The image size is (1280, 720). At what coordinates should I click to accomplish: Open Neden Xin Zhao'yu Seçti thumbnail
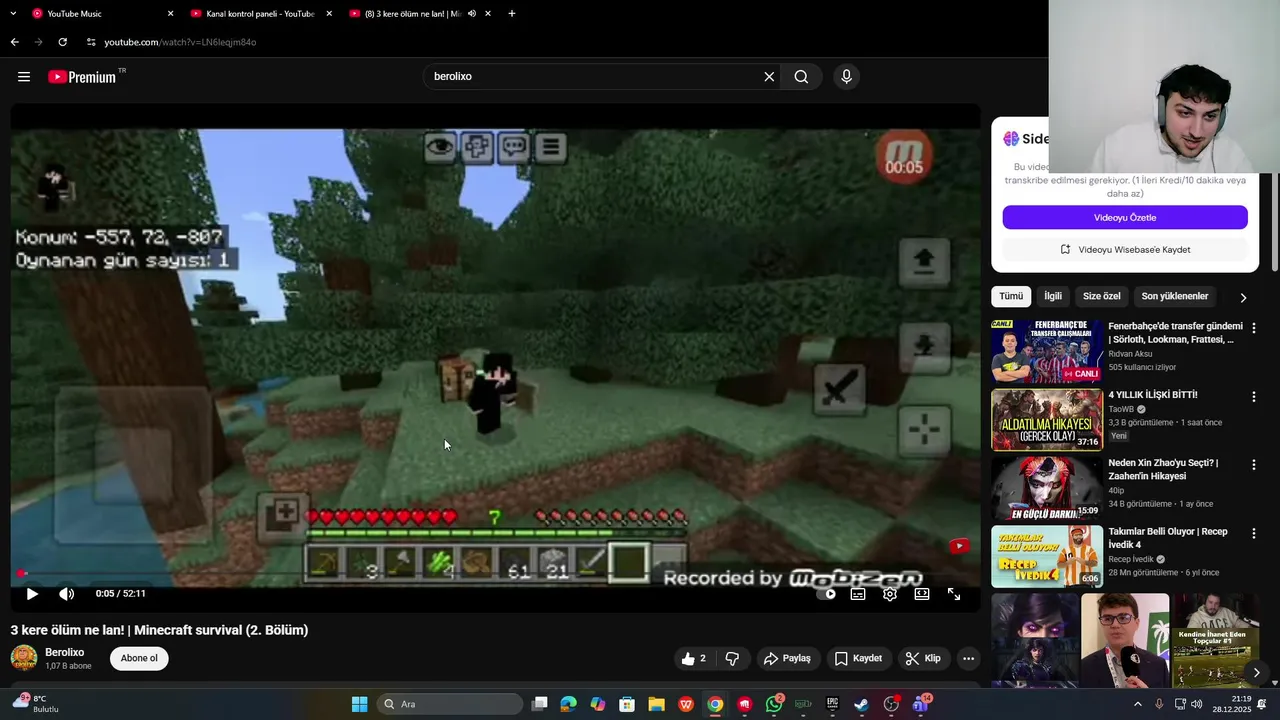tap(1047, 488)
